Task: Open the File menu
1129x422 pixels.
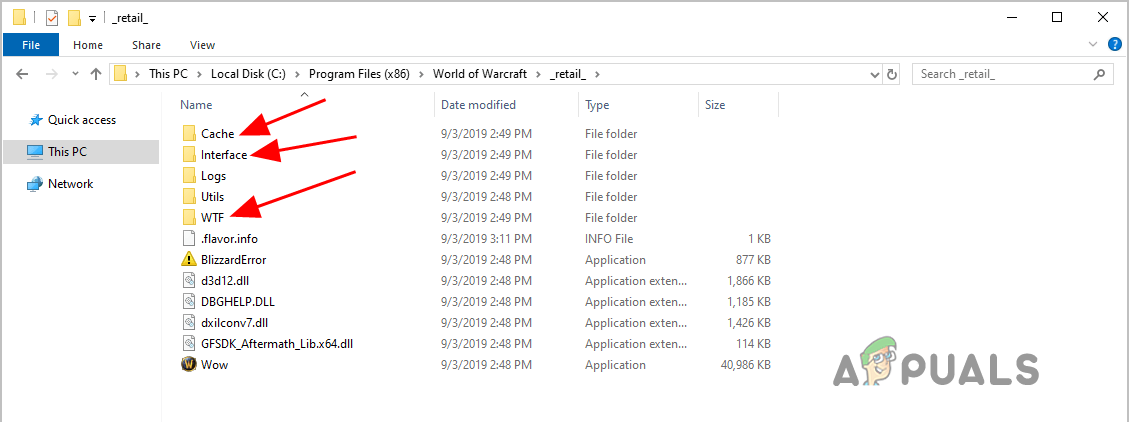Action: click(x=31, y=45)
